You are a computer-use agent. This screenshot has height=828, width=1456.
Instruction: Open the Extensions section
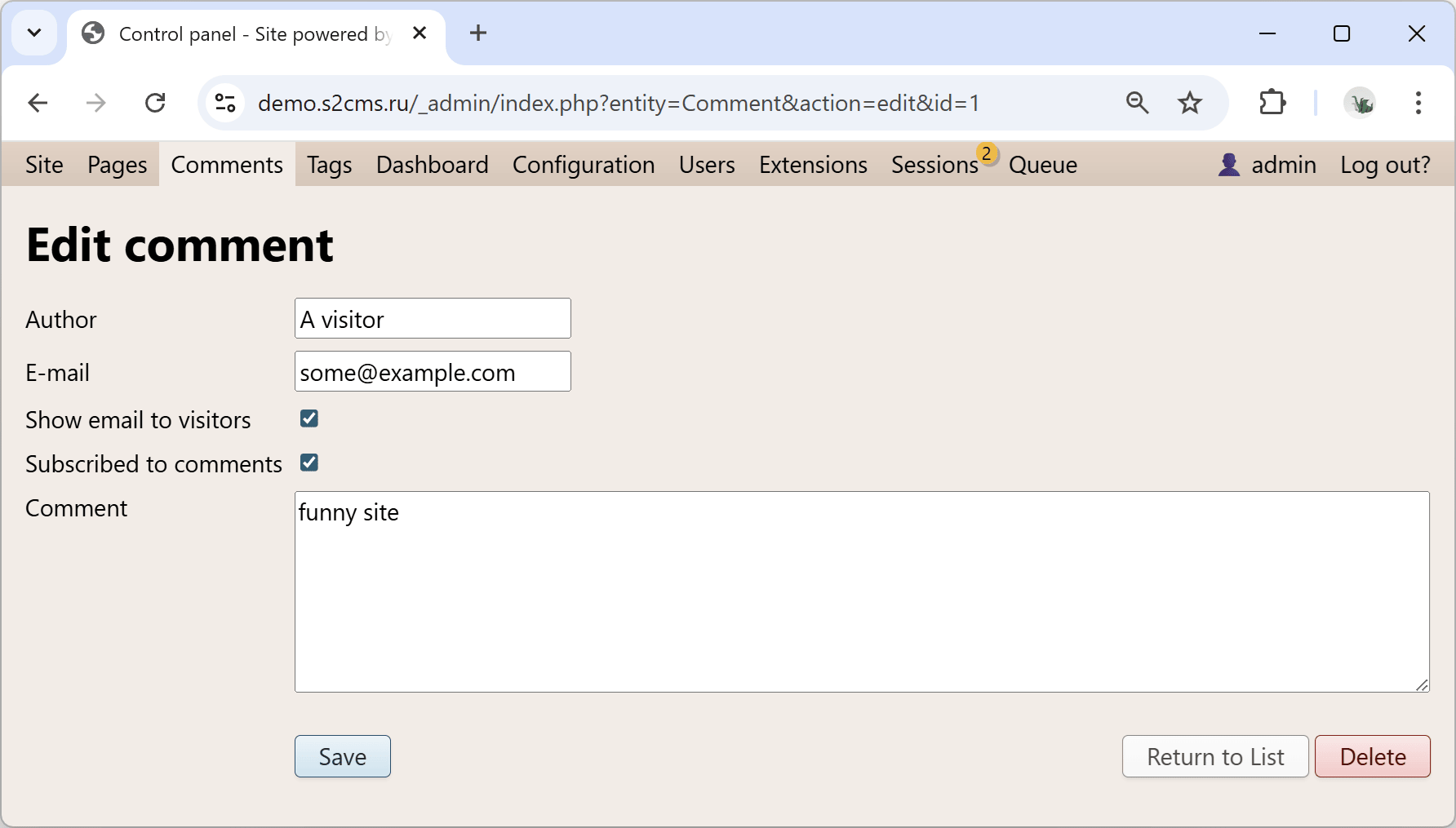click(813, 165)
